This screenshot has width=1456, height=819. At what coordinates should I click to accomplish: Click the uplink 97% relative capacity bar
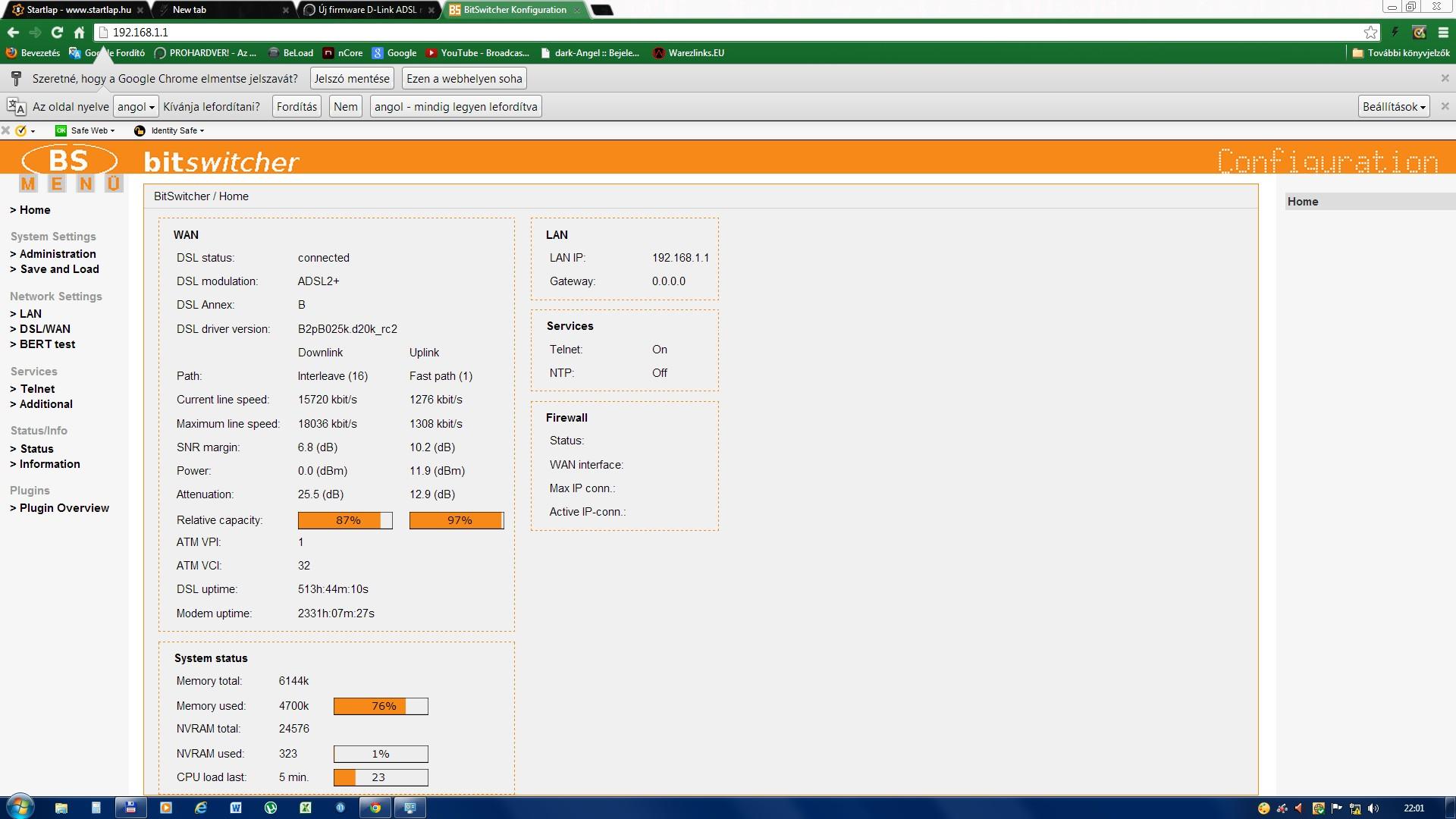tap(457, 520)
